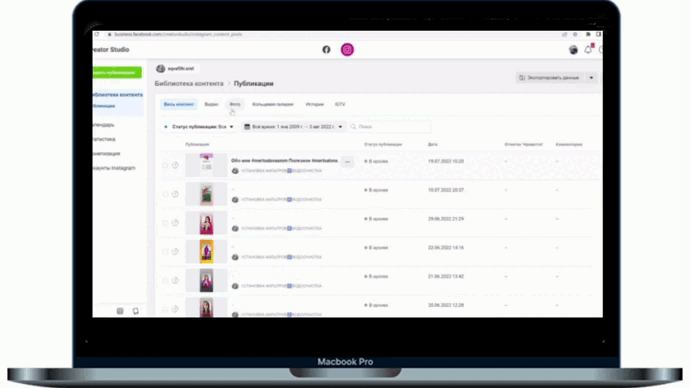Click the clock icon on first post row
Image resolution: width=690 pixels, height=388 pixels.
pyautogui.click(x=175, y=165)
